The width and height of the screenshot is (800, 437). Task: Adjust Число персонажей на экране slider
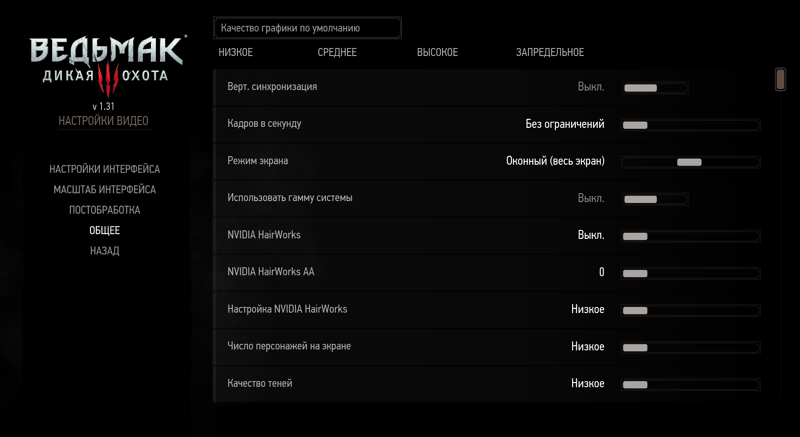(690, 347)
